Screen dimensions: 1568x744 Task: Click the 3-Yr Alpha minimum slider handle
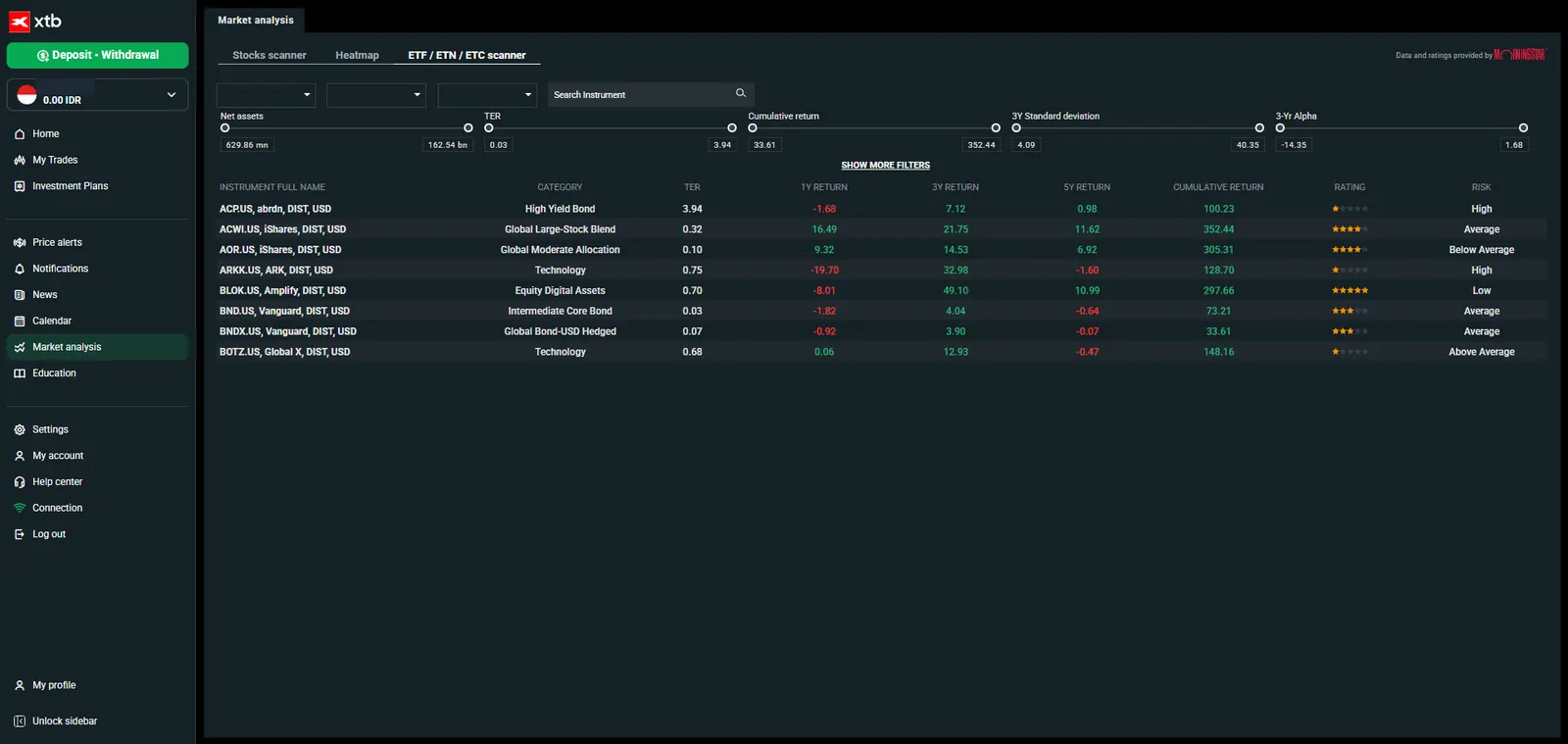[1280, 128]
